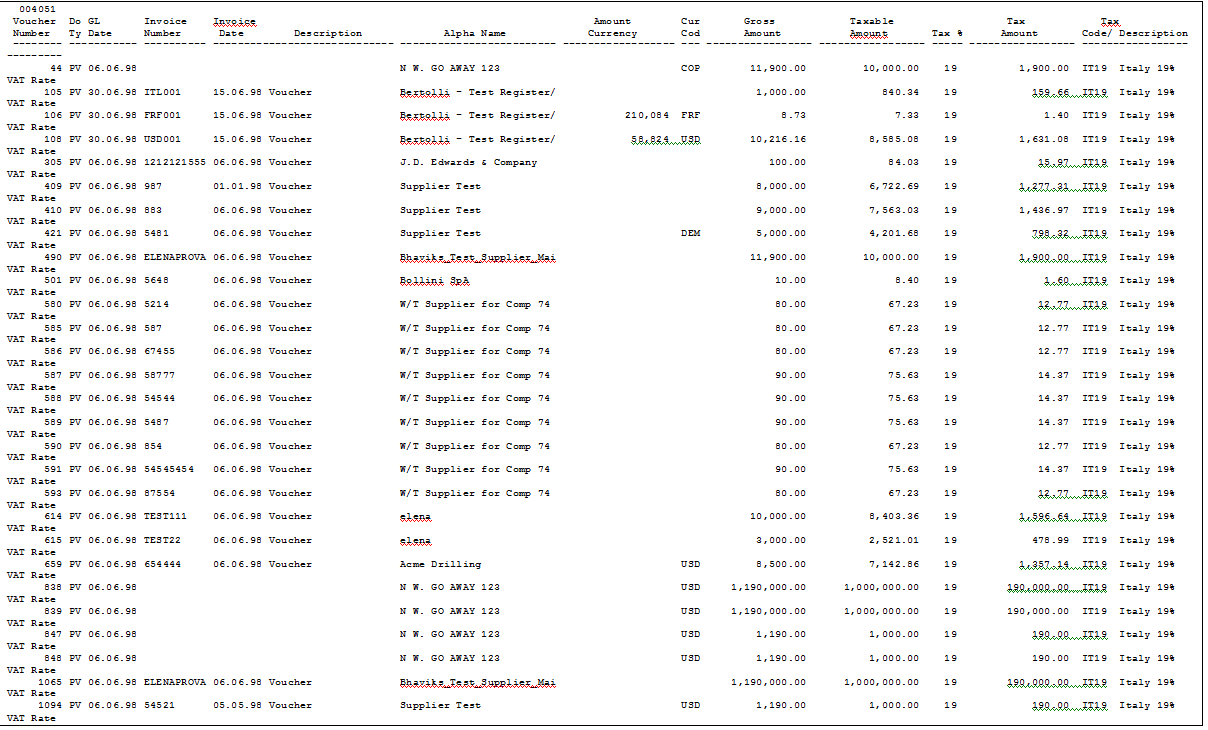Viewport: 1208px width, 730px height.
Task: Select voucher number 410
Action: pos(53,210)
